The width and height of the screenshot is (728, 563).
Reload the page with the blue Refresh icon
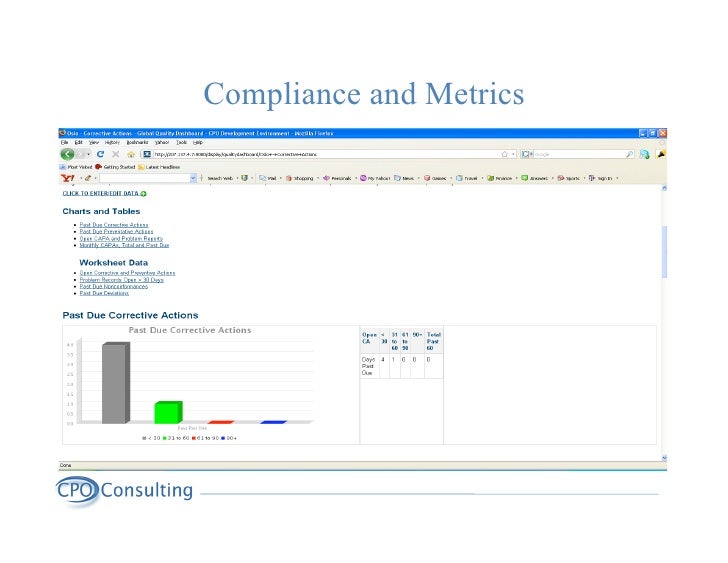tap(100, 154)
